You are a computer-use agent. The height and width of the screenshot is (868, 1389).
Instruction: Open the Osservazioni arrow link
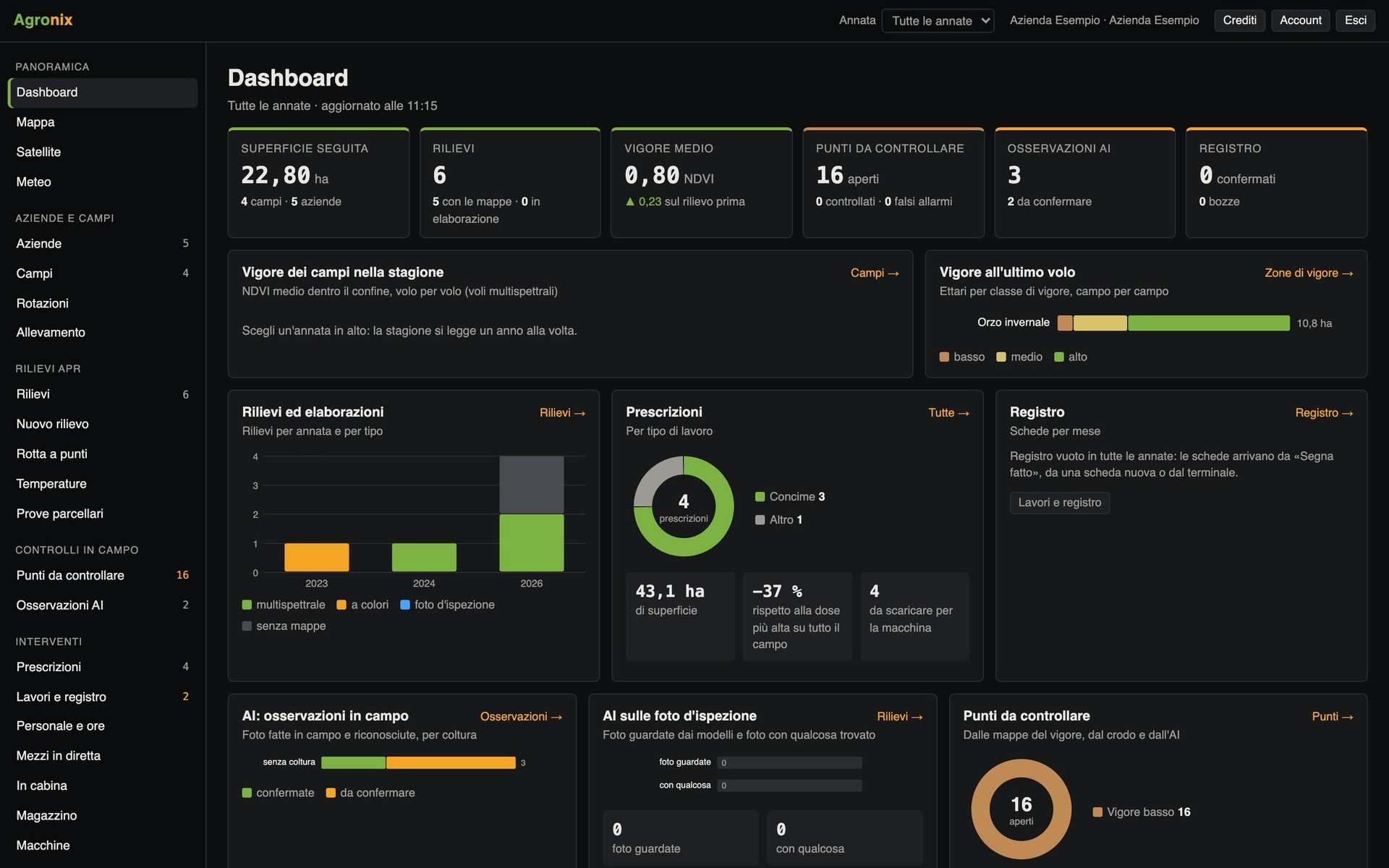[521, 716]
